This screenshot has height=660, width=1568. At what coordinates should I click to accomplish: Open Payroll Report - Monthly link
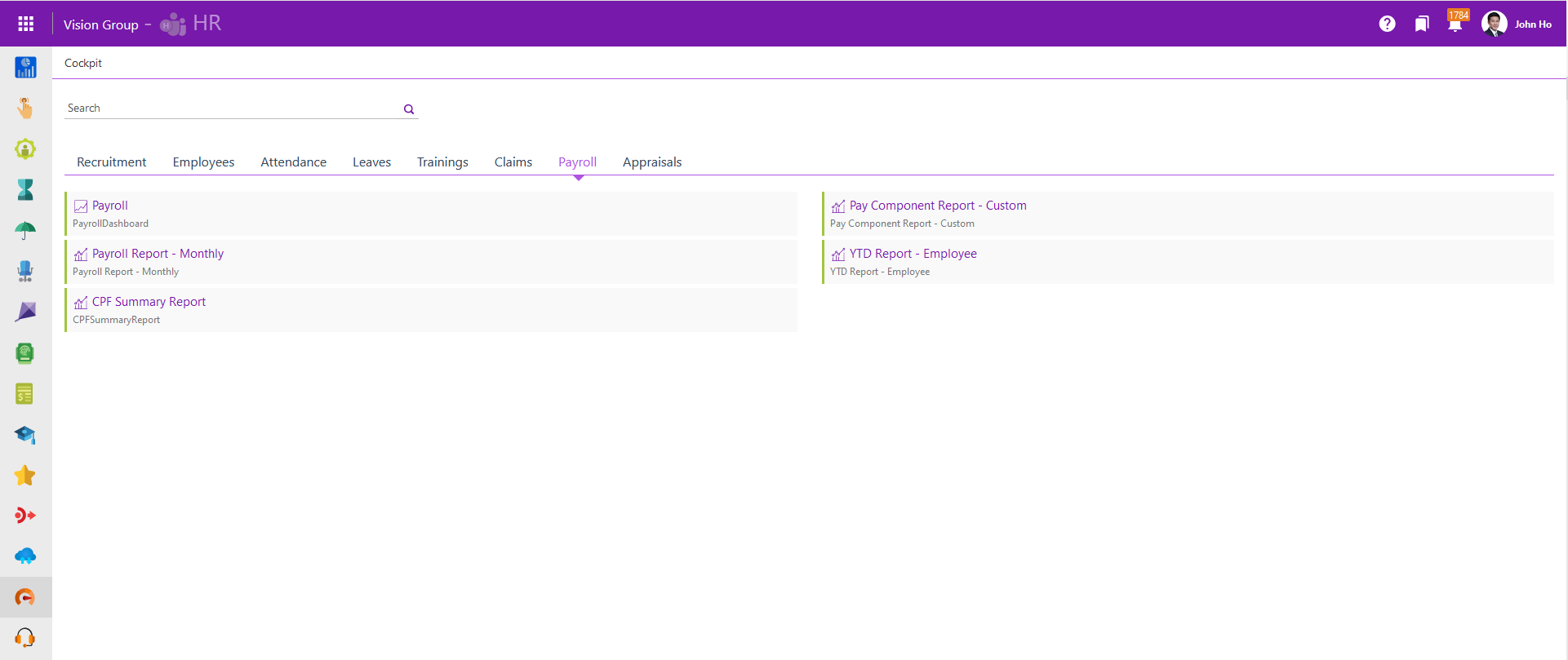click(x=158, y=254)
